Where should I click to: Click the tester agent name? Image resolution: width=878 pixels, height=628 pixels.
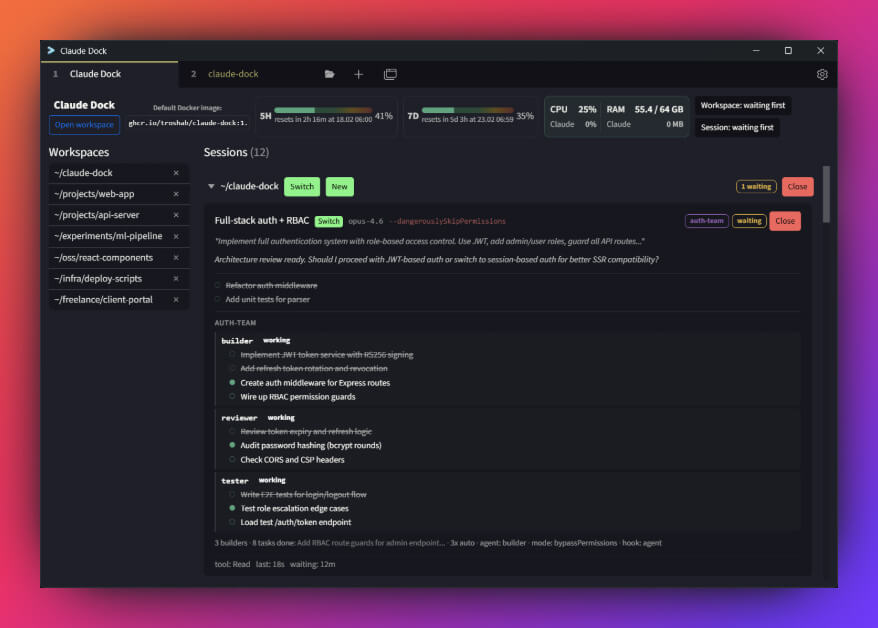[235, 481]
